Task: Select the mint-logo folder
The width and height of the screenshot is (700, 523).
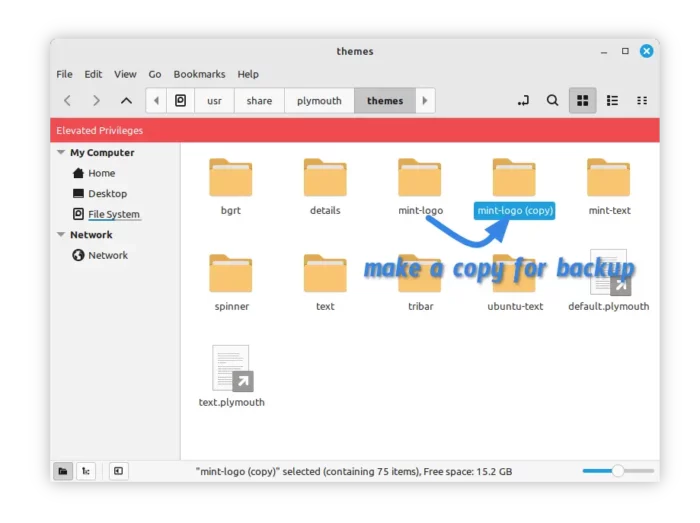Action: click(x=420, y=187)
